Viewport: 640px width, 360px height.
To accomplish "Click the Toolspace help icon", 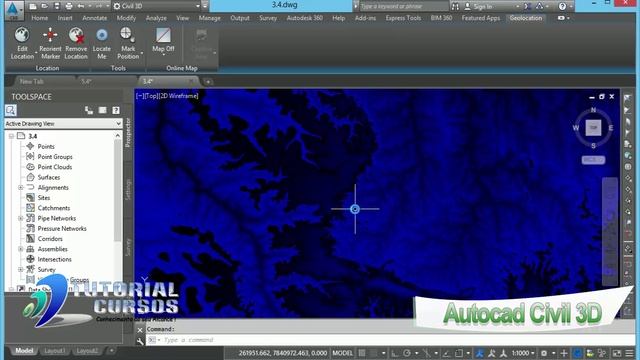I will coord(116,110).
